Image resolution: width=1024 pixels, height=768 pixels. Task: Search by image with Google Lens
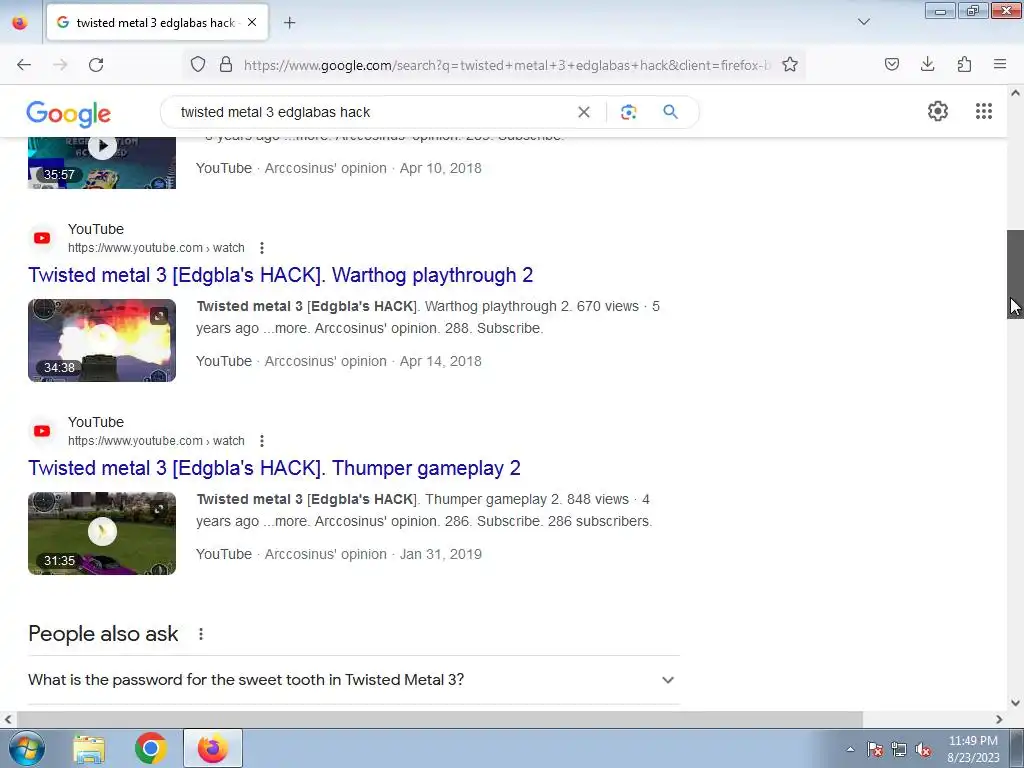point(628,112)
